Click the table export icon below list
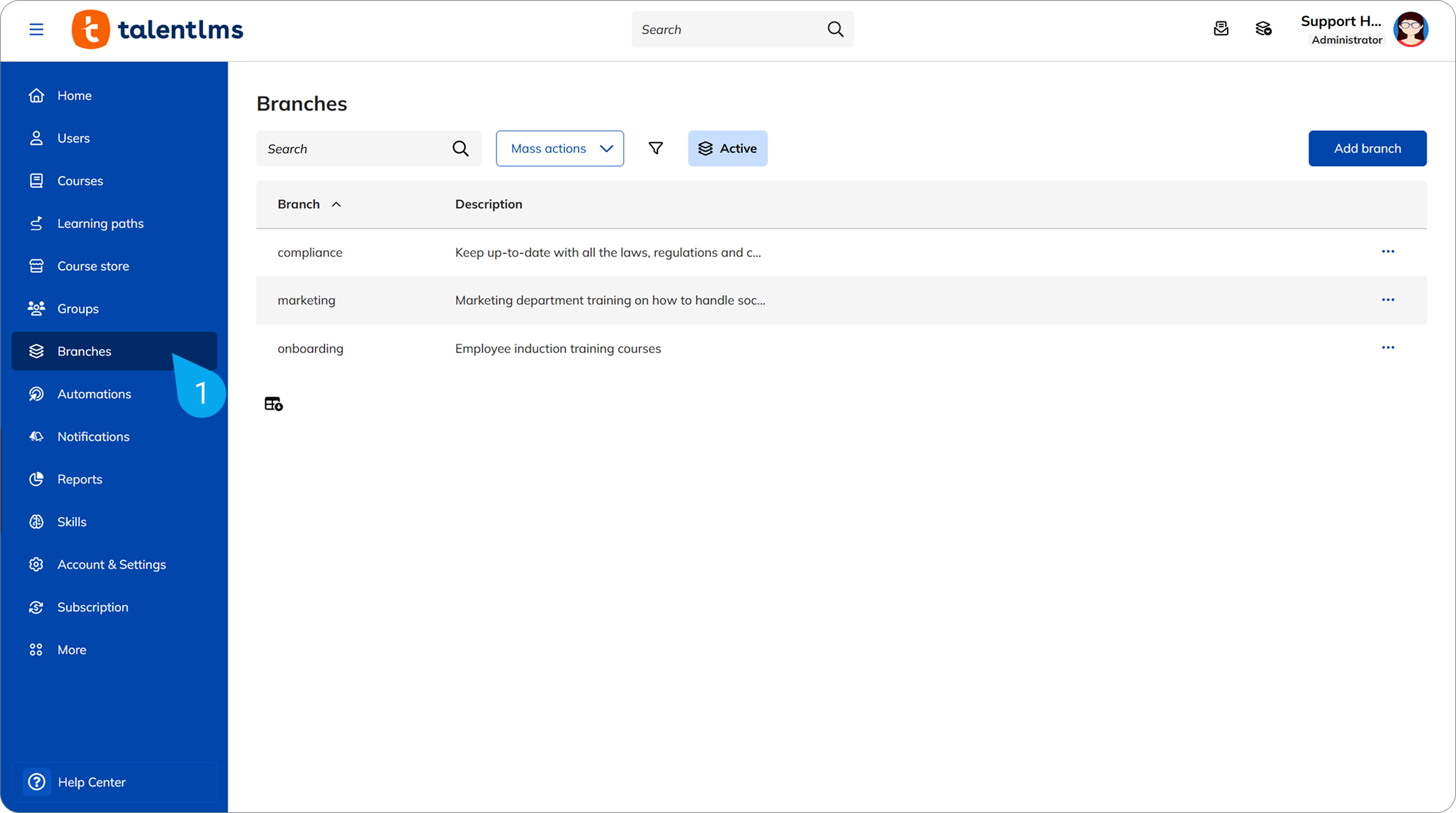The height and width of the screenshot is (813, 1456). [273, 404]
